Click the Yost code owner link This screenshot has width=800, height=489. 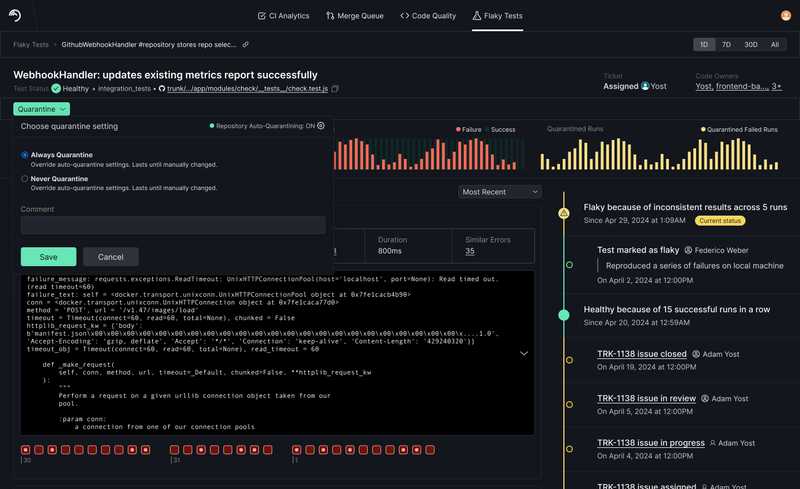[x=704, y=86]
